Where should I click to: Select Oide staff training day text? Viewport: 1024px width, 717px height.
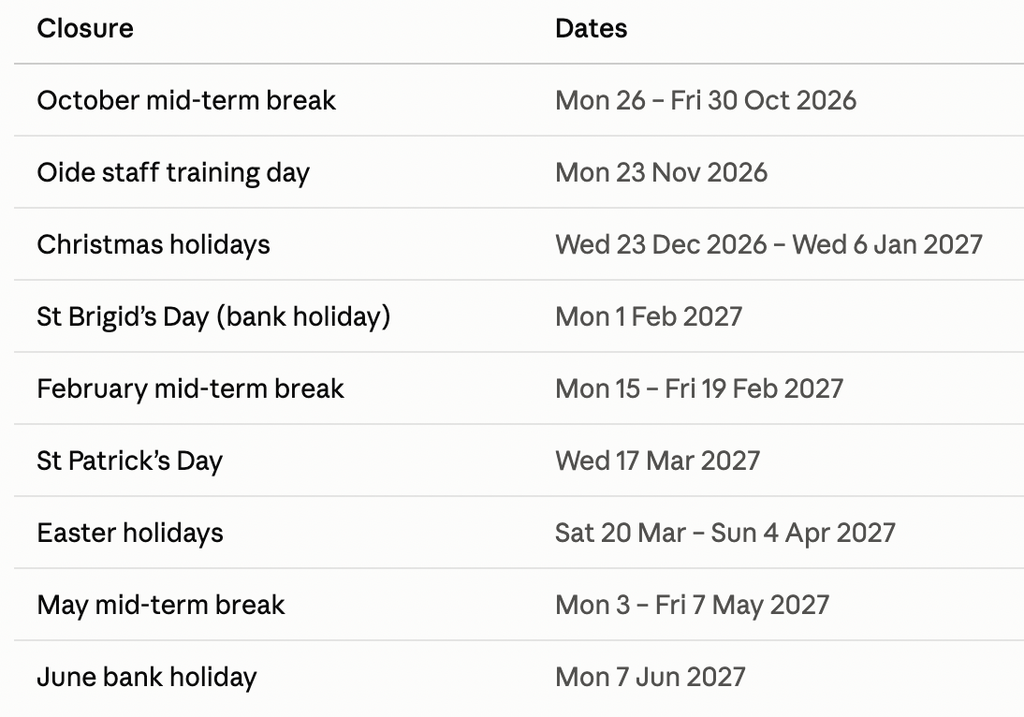tap(173, 173)
